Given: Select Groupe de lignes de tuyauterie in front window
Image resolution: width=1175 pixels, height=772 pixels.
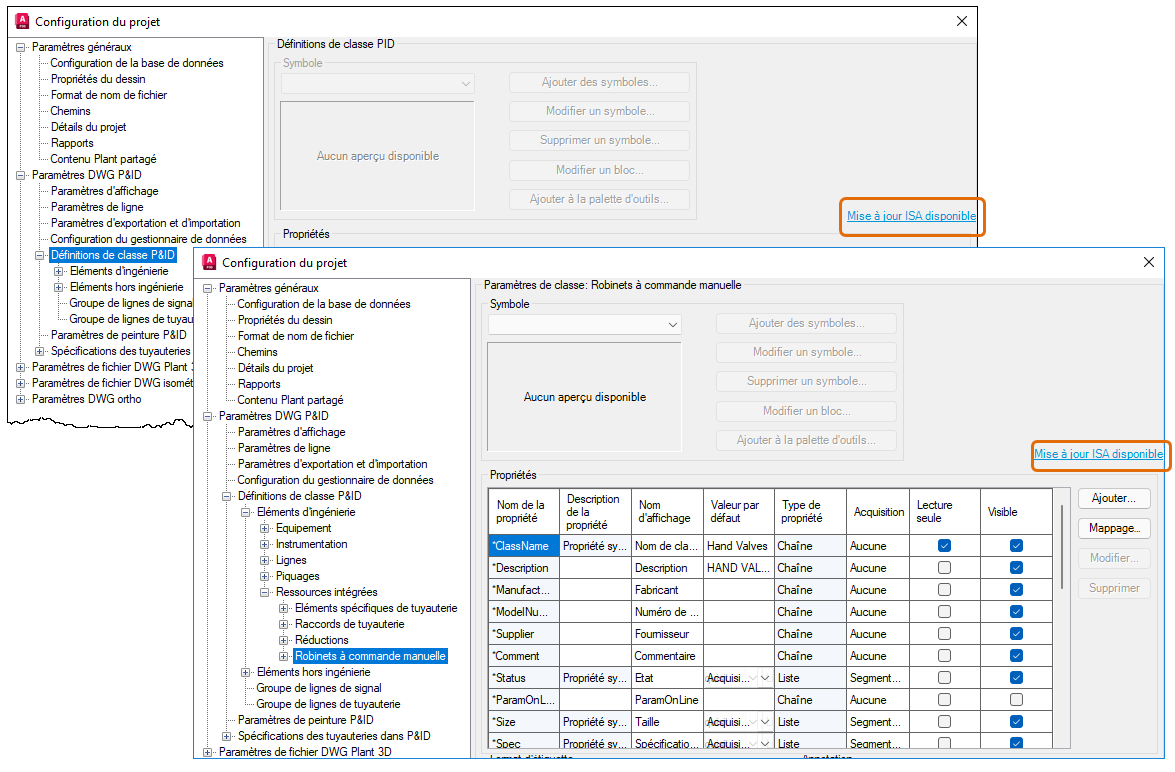Looking at the screenshot, I should pyautogui.click(x=328, y=704).
